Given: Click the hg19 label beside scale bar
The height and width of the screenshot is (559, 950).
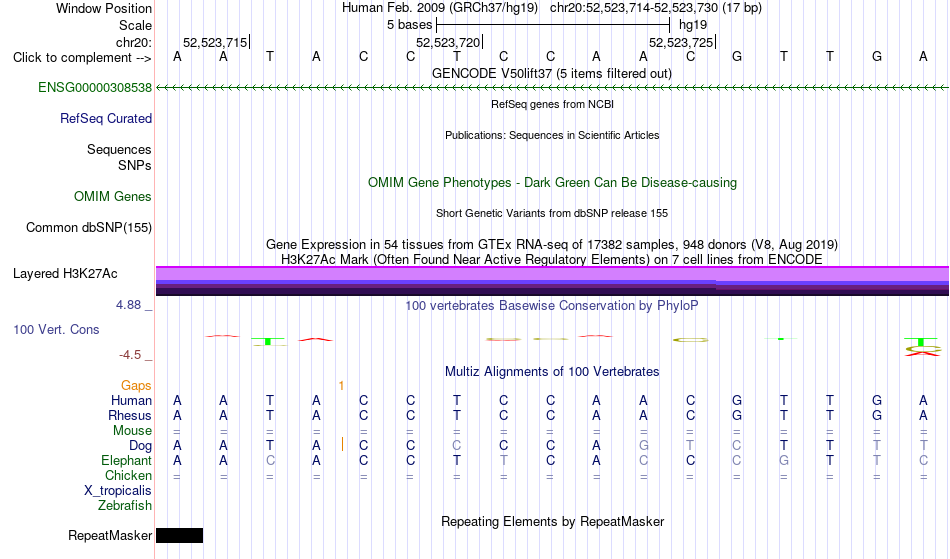Looking at the screenshot, I should pyautogui.click(x=693, y=25).
